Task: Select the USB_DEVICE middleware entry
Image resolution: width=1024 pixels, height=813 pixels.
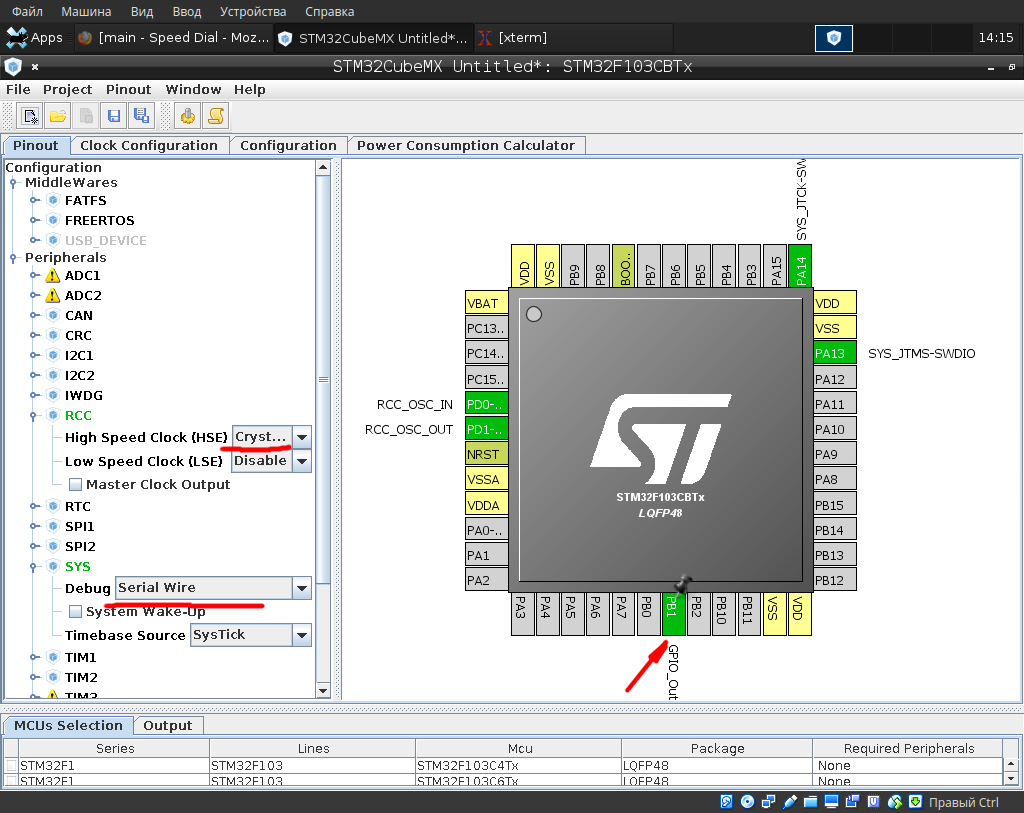Action: tap(105, 240)
